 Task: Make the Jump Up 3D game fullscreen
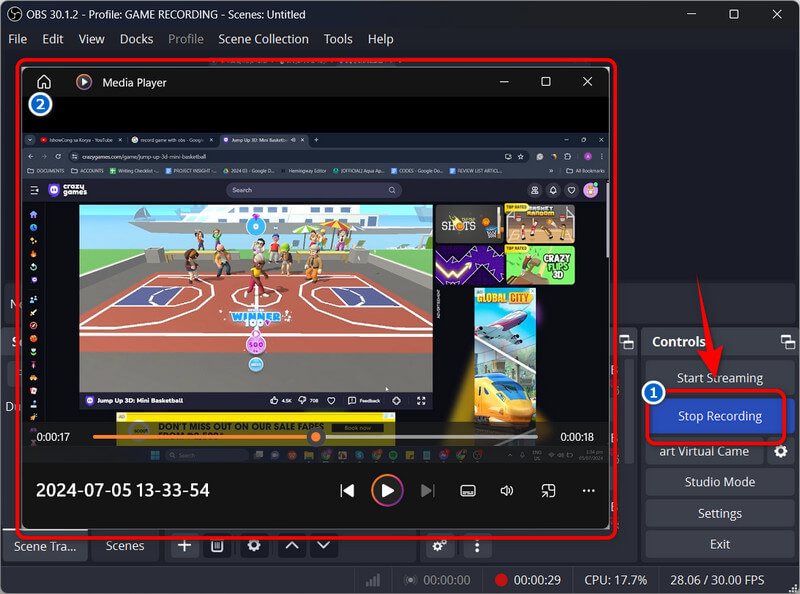(421, 401)
